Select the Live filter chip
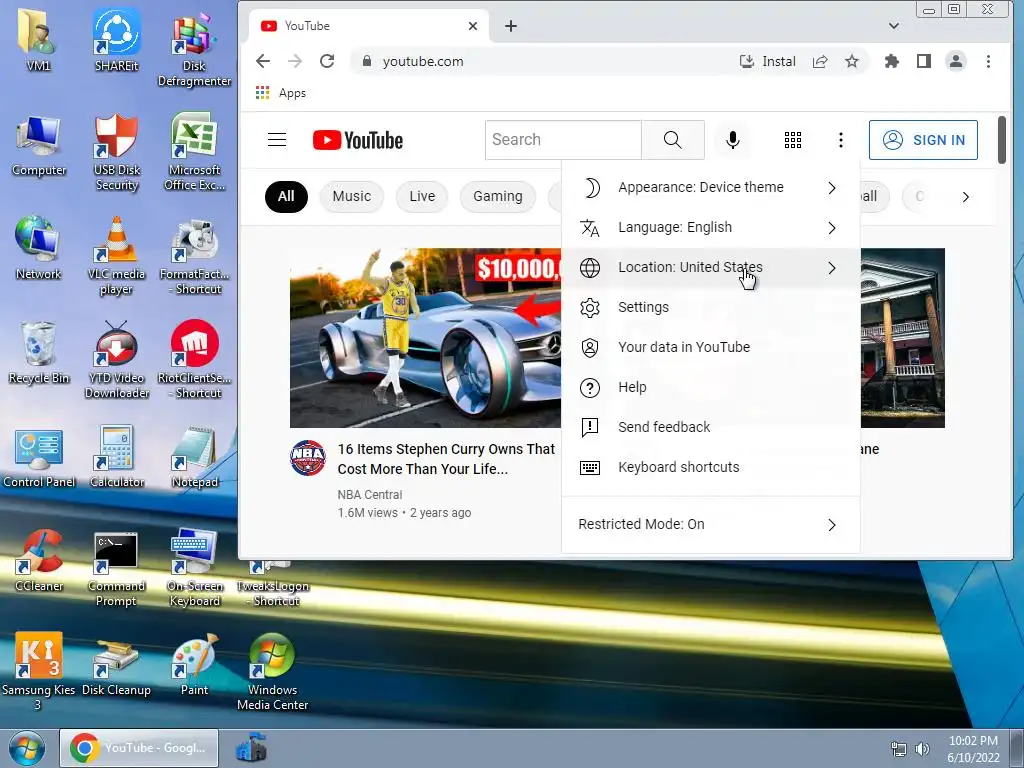Screen dimensions: 1024x768 point(422,197)
